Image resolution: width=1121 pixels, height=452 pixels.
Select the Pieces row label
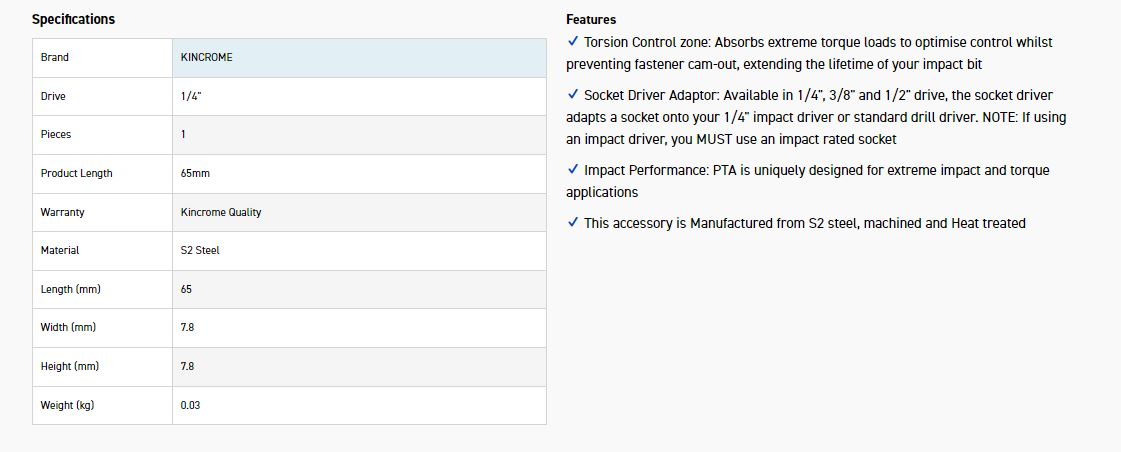click(x=56, y=135)
